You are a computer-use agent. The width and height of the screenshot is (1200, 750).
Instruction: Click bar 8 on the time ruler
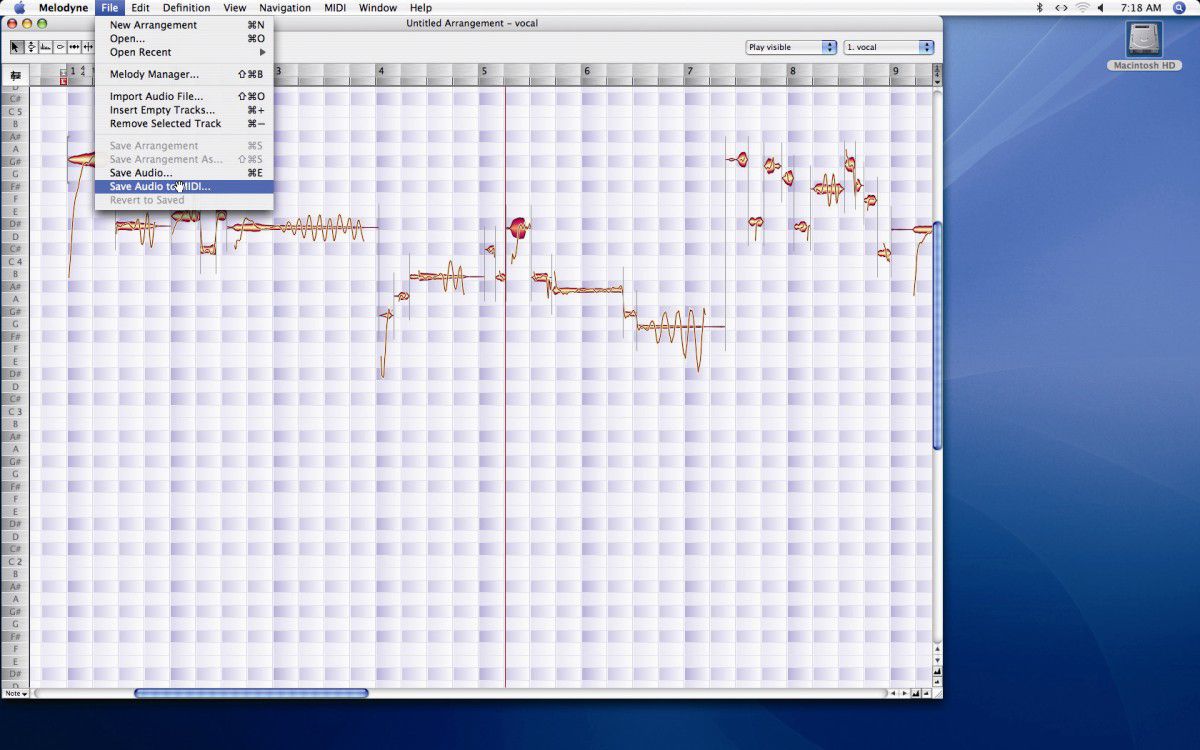click(x=793, y=71)
